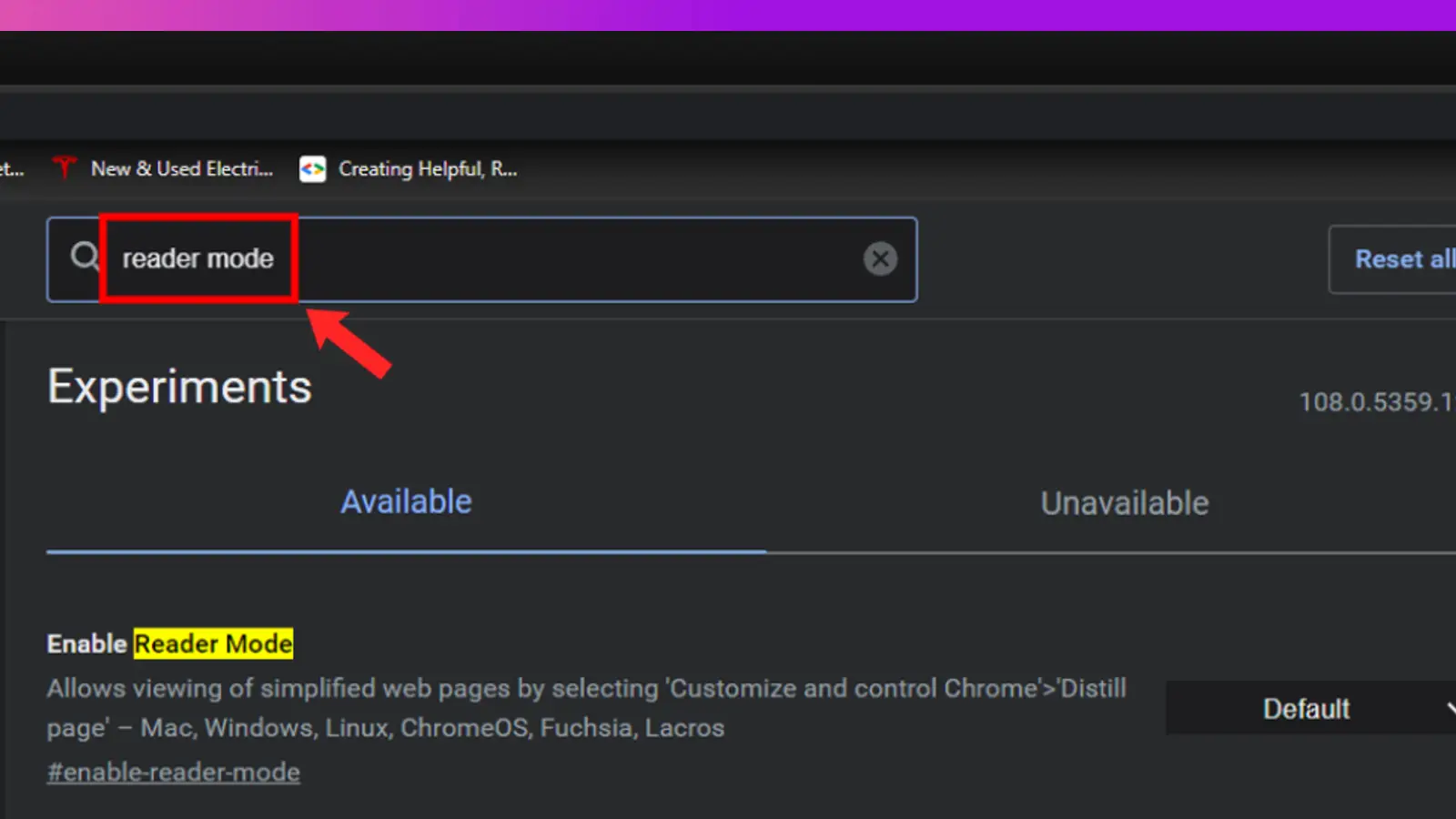This screenshot has width=1456, height=819.
Task: Open the Default dropdown for Reader Mode
Action: point(1311,708)
